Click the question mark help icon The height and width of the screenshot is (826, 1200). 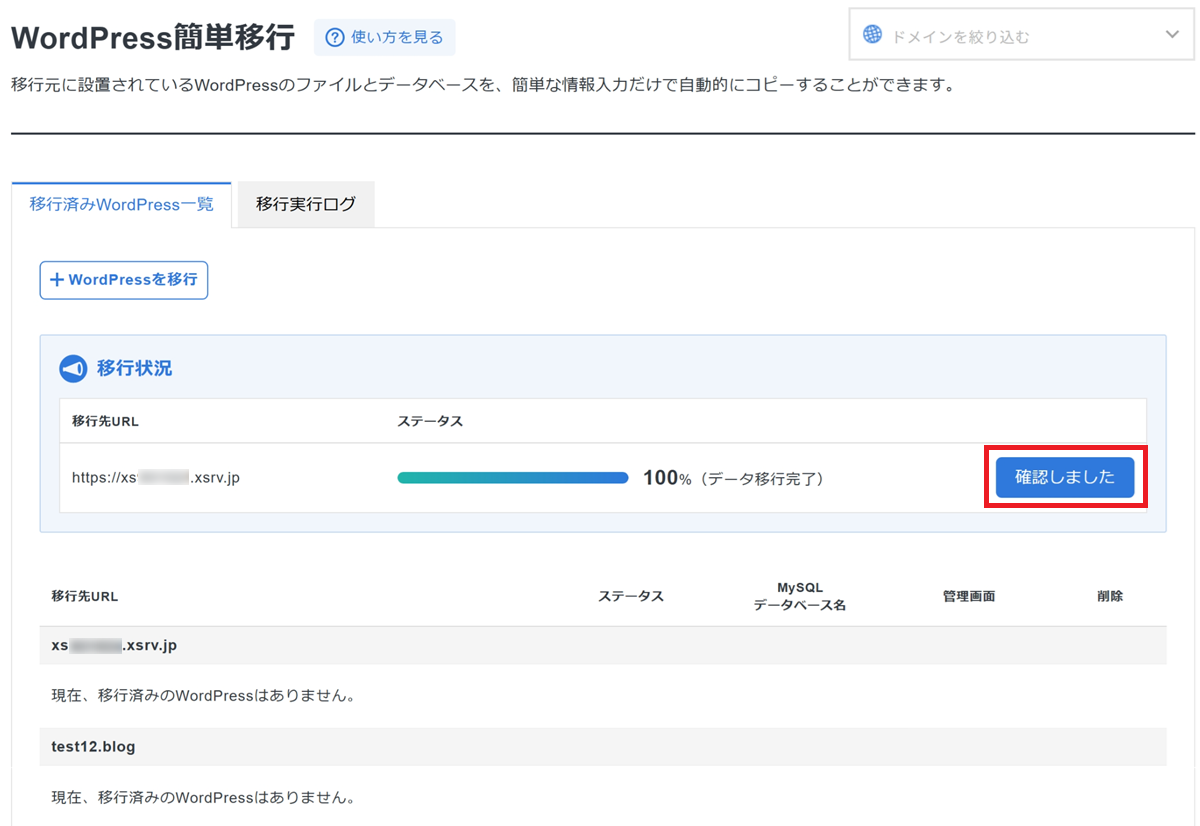[335, 38]
